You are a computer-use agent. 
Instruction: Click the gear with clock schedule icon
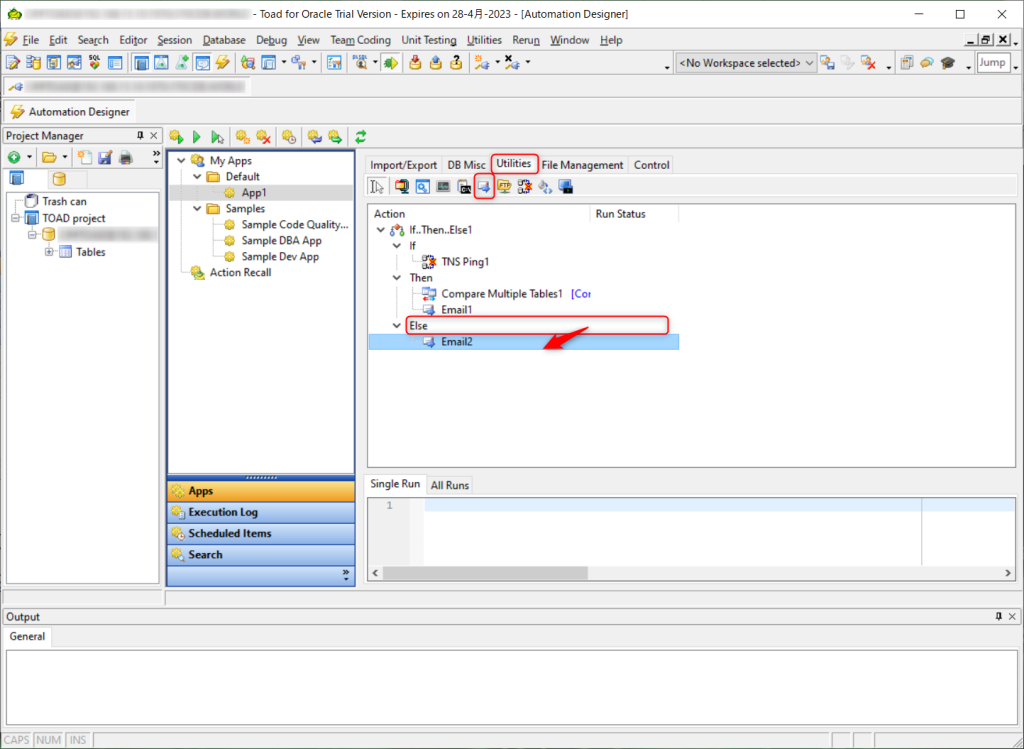[x=289, y=137]
